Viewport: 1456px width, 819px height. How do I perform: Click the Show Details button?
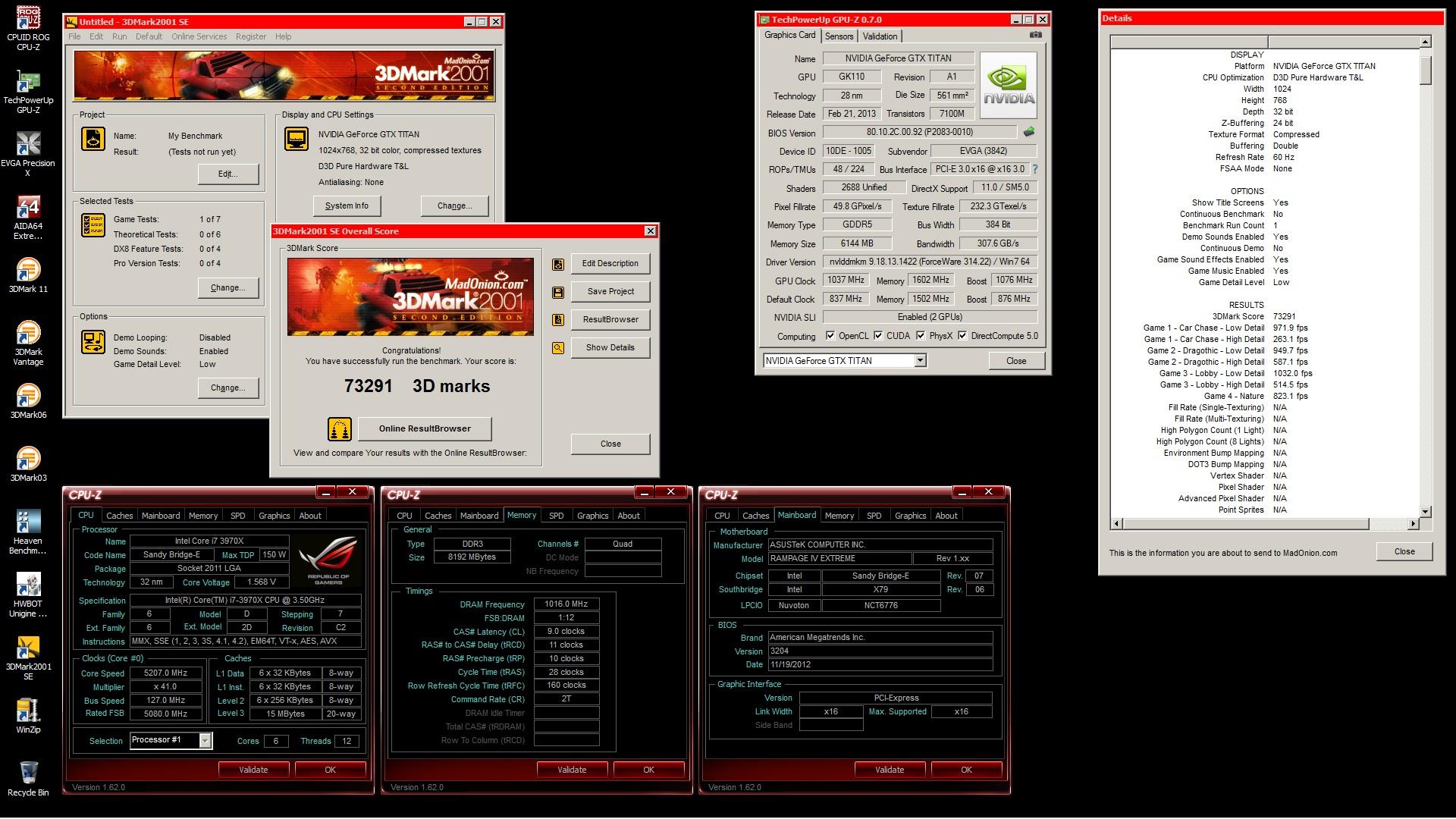pos(610,347)
